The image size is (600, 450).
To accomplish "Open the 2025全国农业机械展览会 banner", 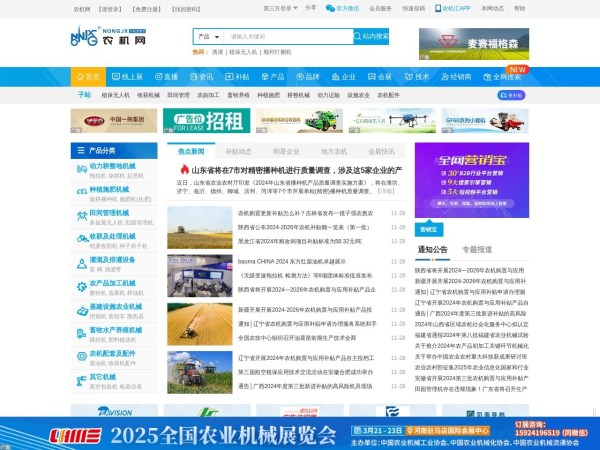I will tap(300, 434).
